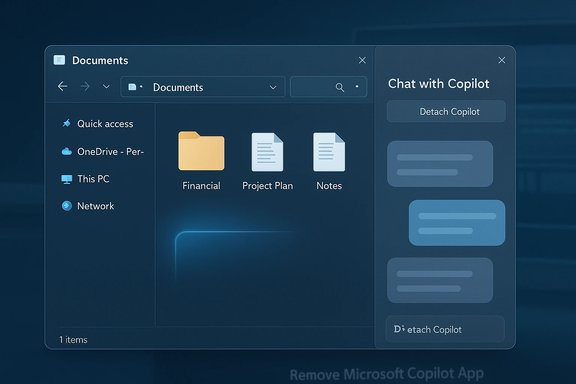Click the Notes file name
Image resolution: width=576 pixels, height=384 pixels.
click(329, 186)
